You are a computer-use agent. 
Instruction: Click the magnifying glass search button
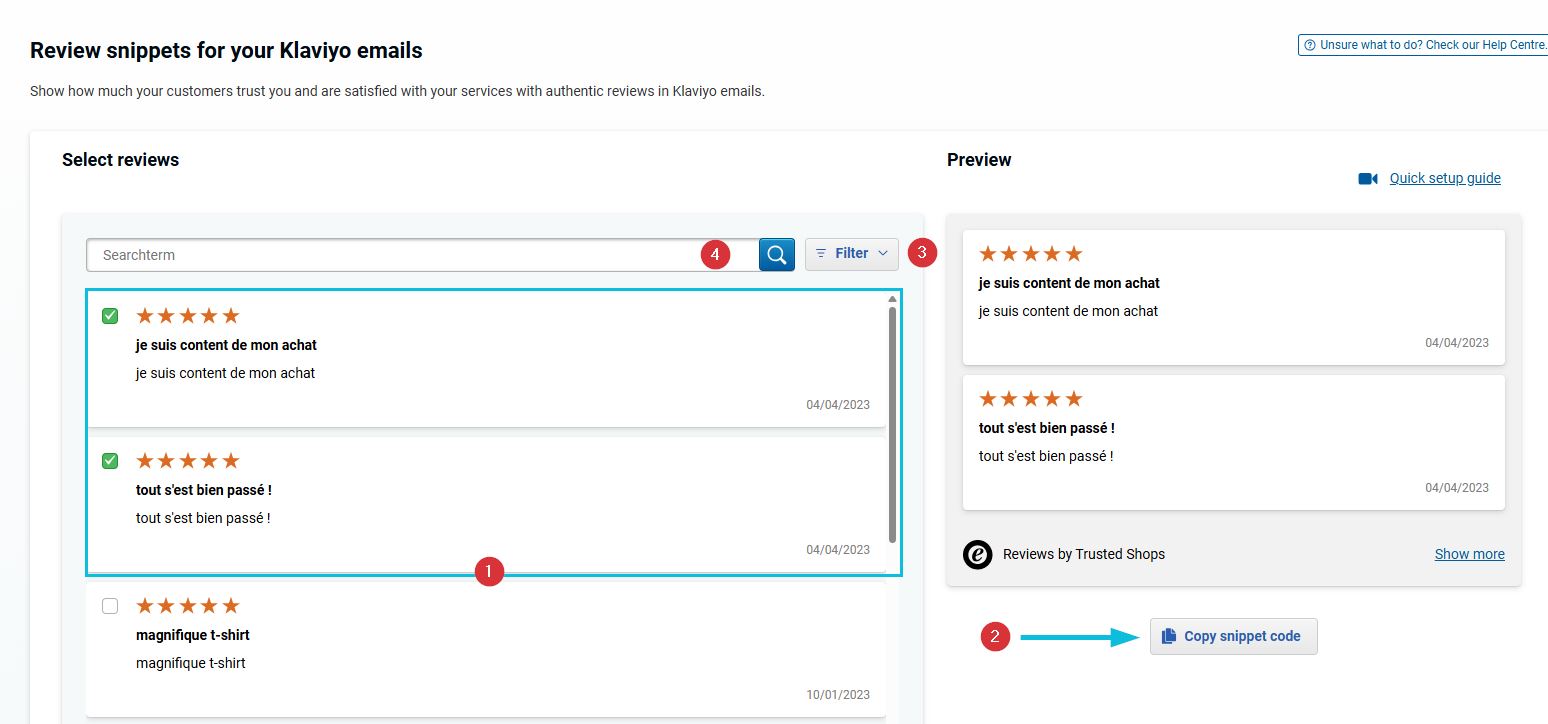pyautogui.click(x=776, y=255)
